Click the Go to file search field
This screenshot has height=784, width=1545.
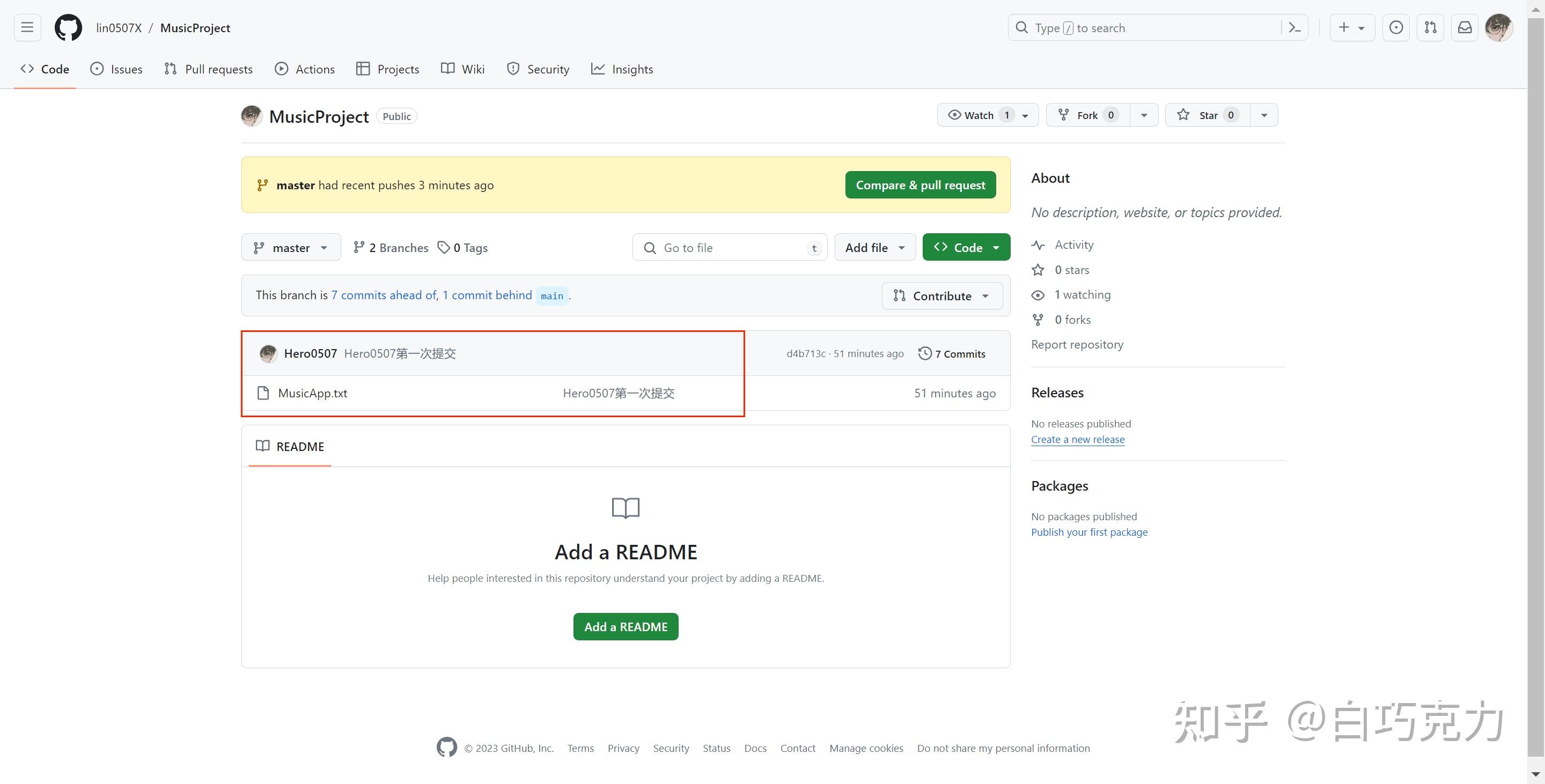coord(730,247)
